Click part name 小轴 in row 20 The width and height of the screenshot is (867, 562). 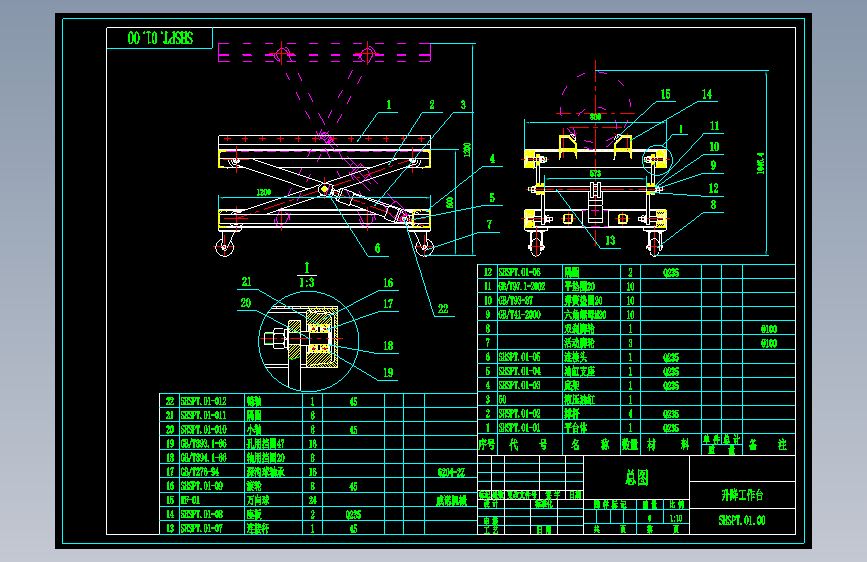254,429
